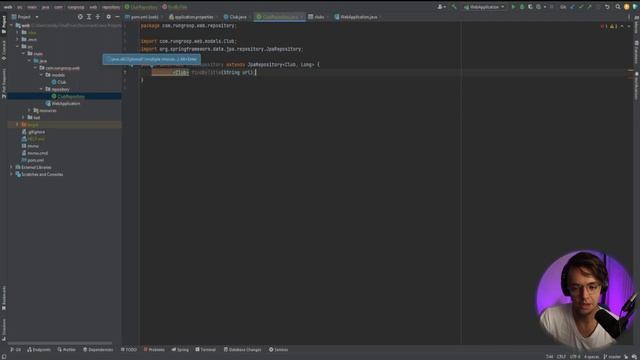Open the Spring tool window
640x360 pixels.
coord(180,350)
